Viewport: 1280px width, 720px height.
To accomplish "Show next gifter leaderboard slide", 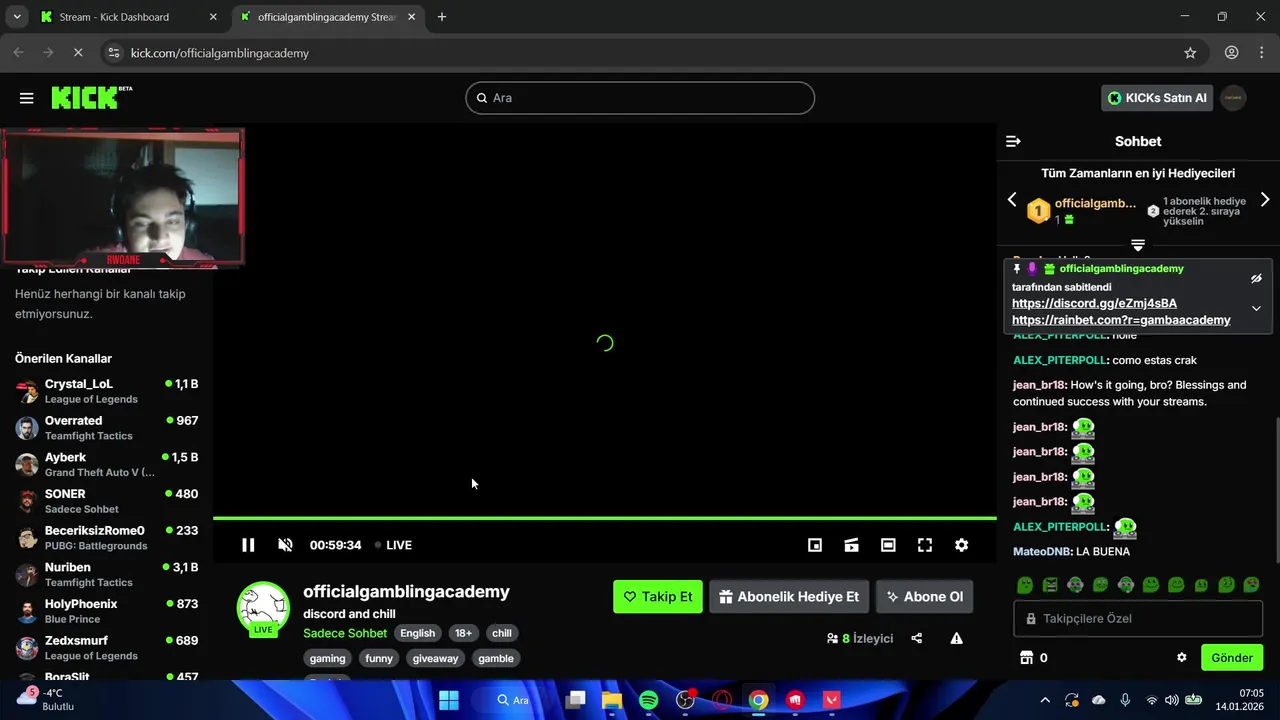I will [x=1265, y=200].
